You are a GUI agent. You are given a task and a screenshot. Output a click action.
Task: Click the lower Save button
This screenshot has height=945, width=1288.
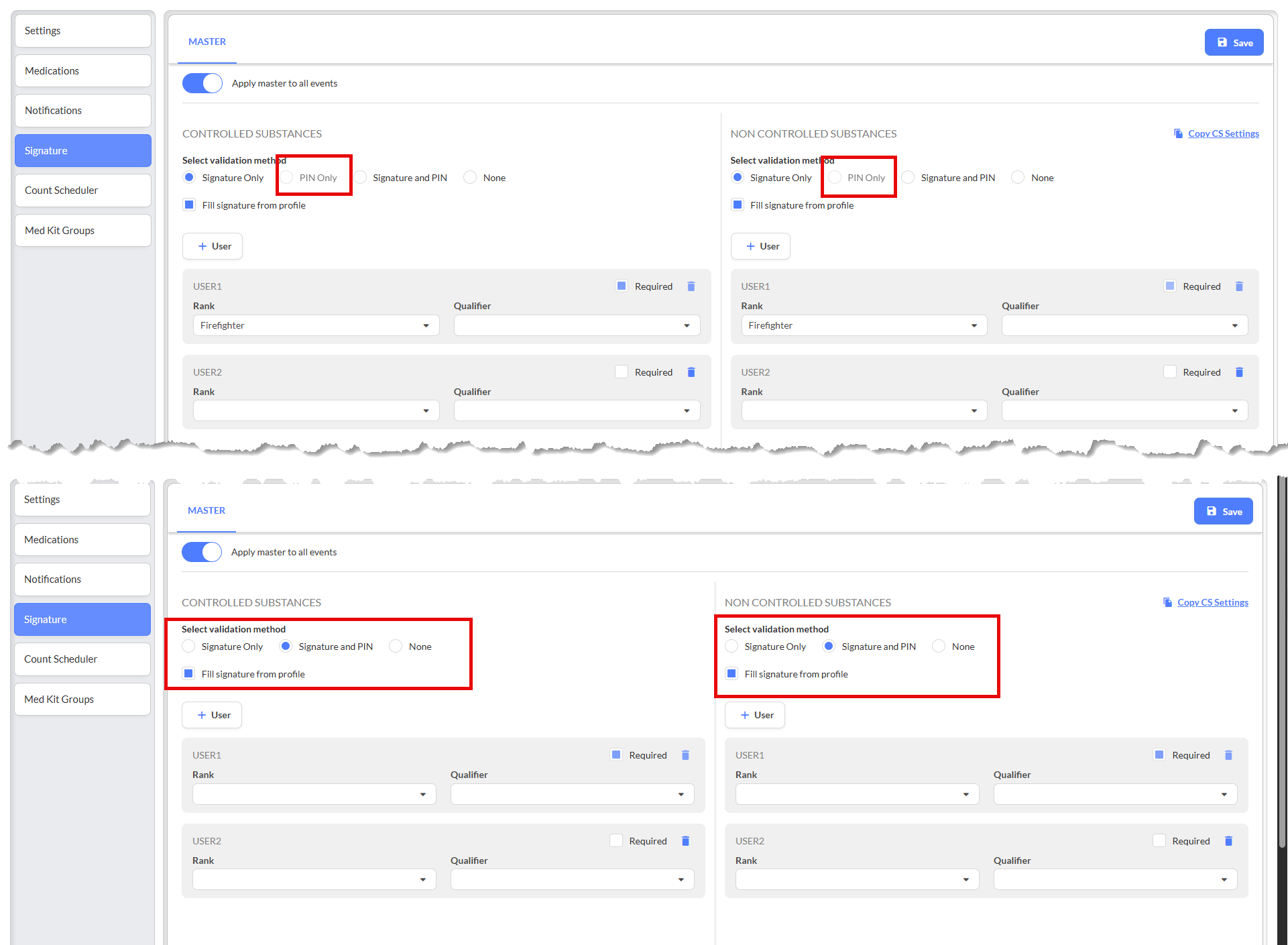(x=1223, y=511)
